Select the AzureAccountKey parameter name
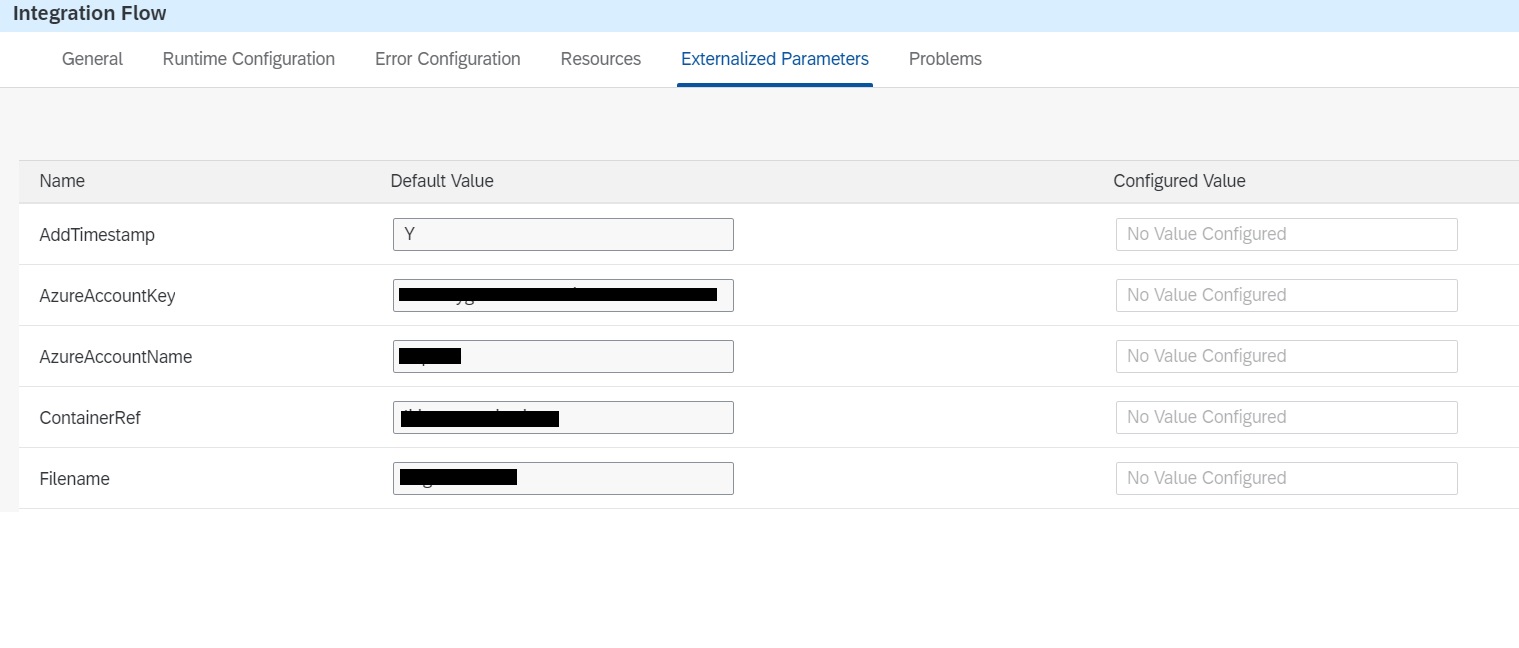 (x=107, y=296)
